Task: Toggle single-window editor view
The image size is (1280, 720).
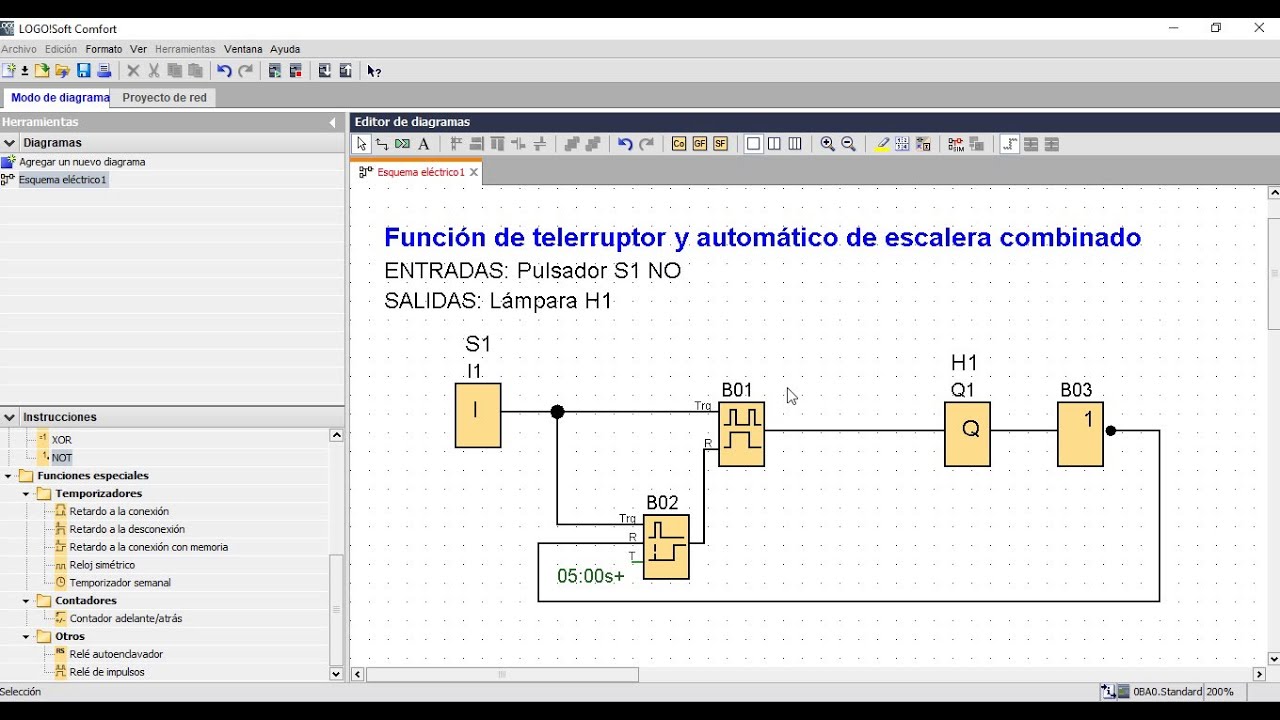Action: (753, 144)
